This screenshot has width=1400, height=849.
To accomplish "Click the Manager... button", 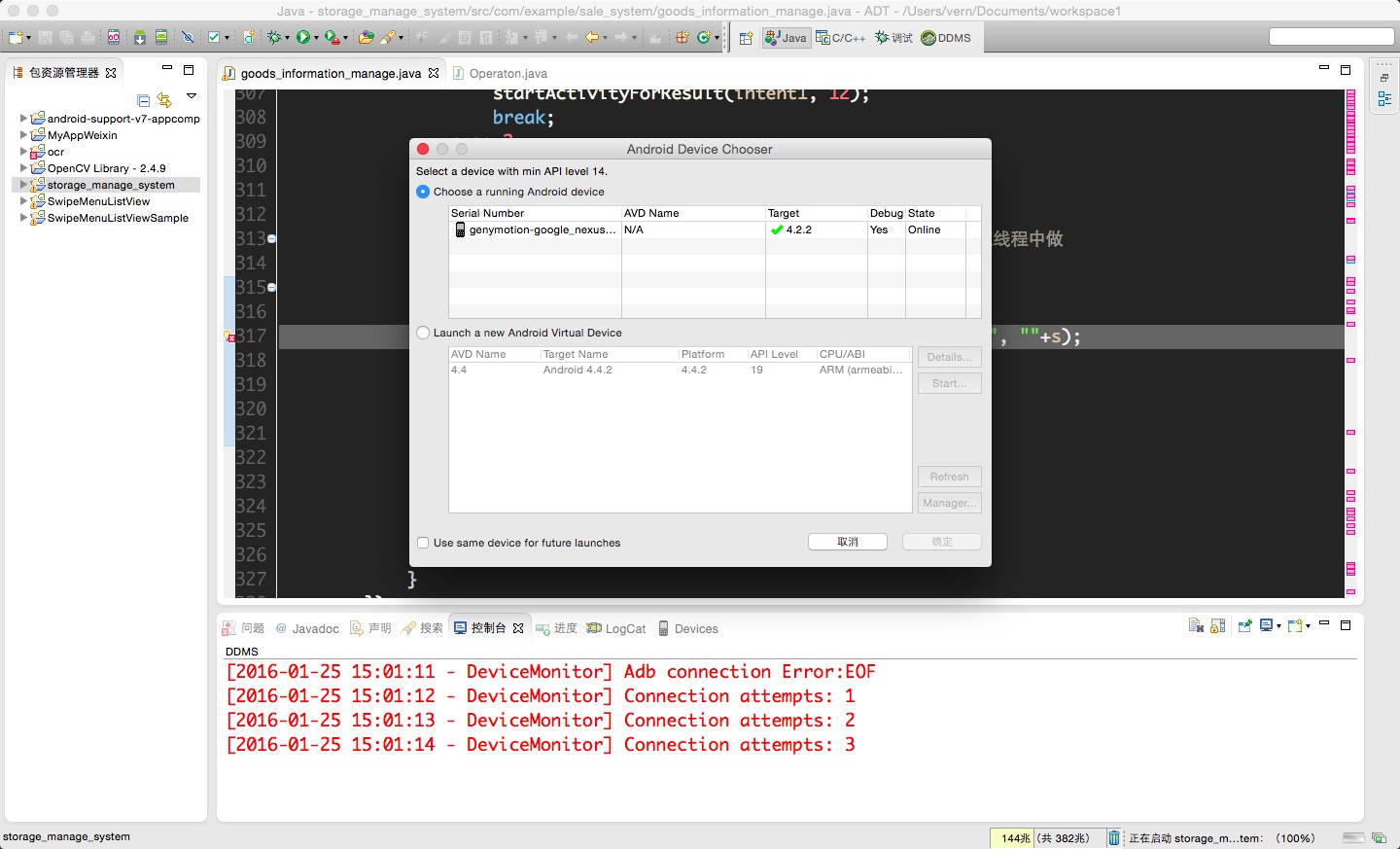I will [949, 503].
